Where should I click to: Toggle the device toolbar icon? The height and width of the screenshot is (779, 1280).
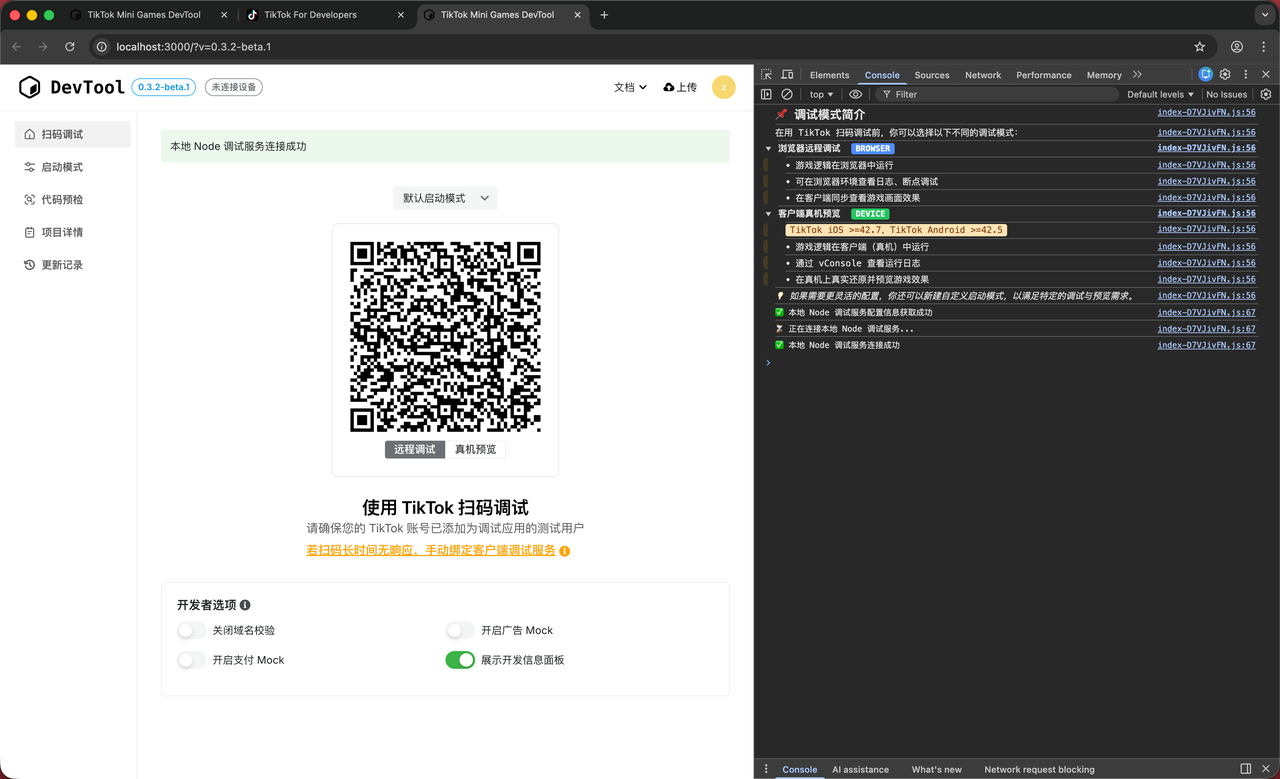point(787,75)
